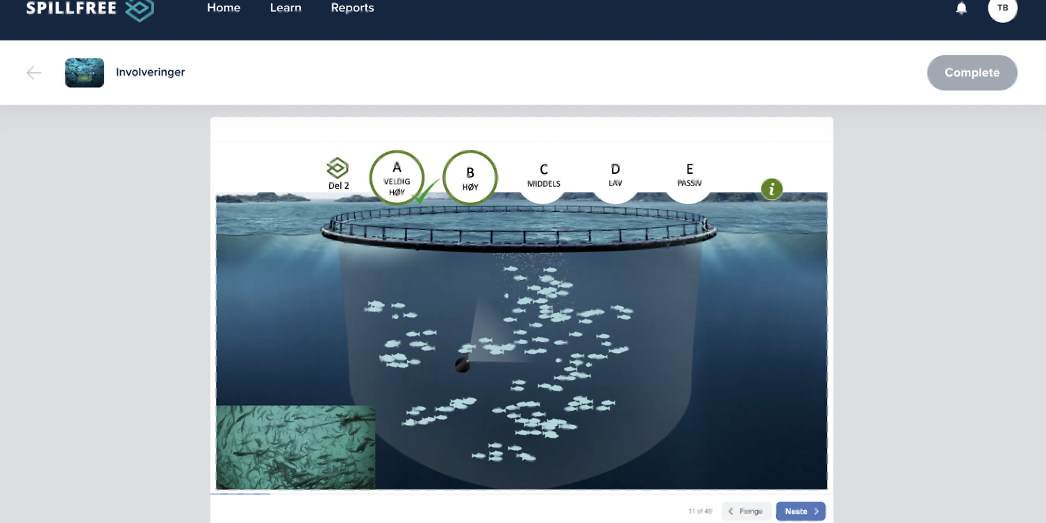Choose option D Lav
The image size is (1046, 523).
[615, 177]
